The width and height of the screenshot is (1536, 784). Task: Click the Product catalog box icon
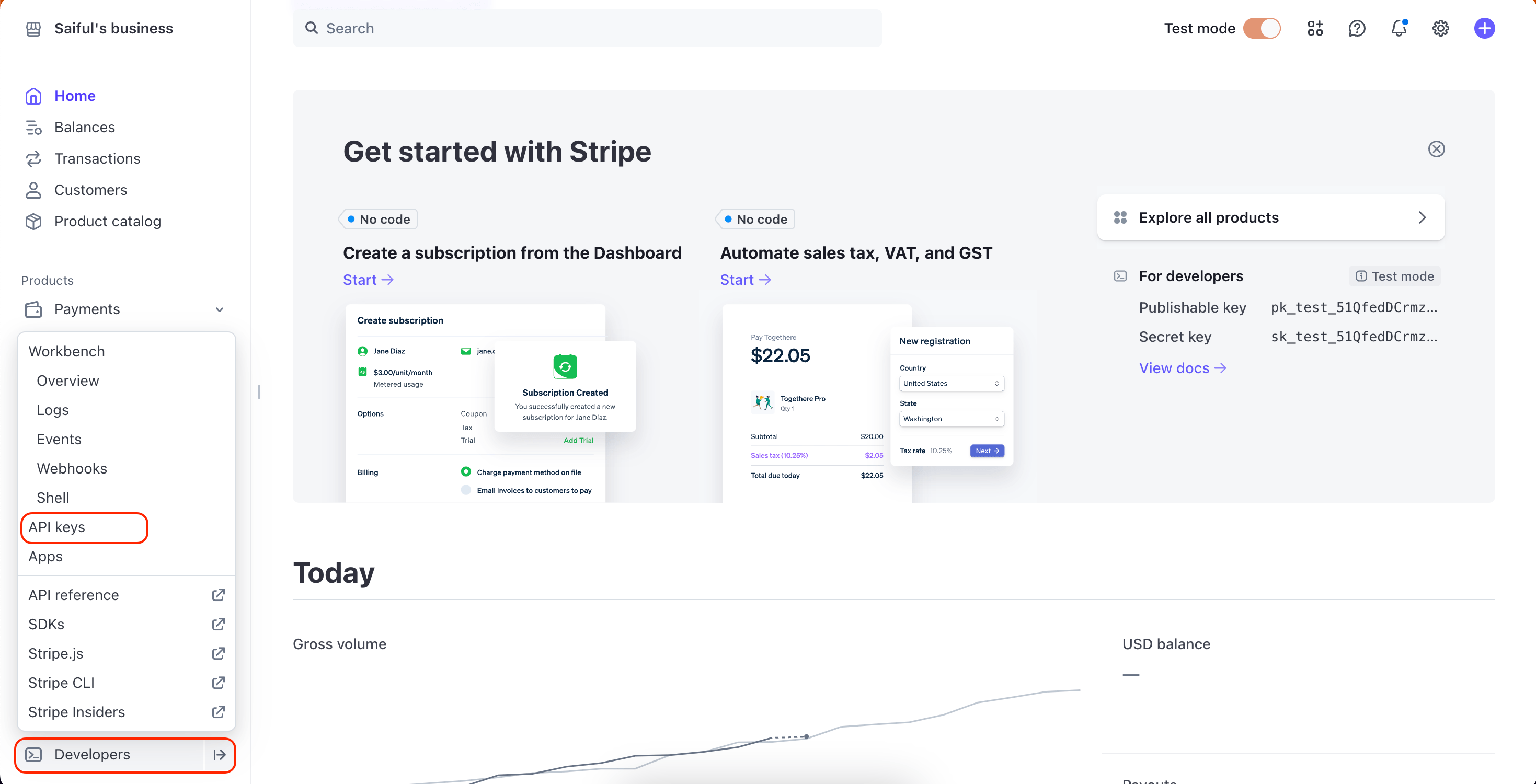tap(33, 221)
